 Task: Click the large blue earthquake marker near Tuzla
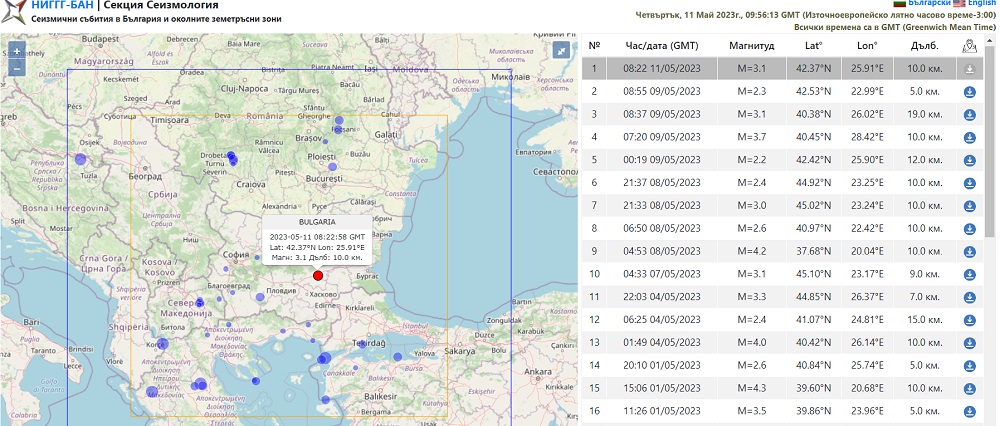(80, 158)
